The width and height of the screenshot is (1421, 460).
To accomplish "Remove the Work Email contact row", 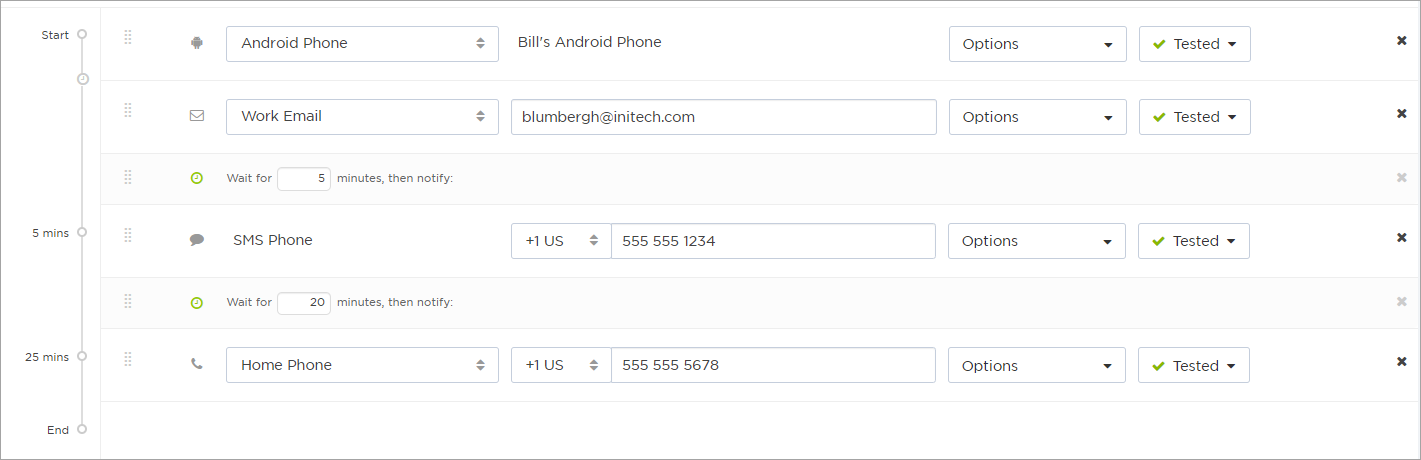I will [1401, 113].
